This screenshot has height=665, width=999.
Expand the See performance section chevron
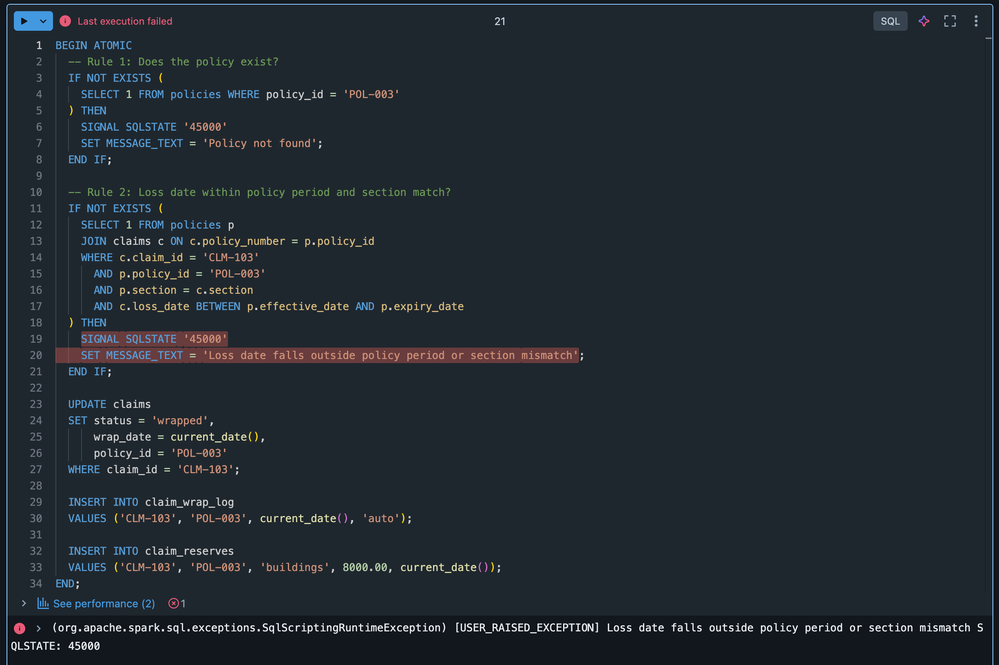pos(24,604)
